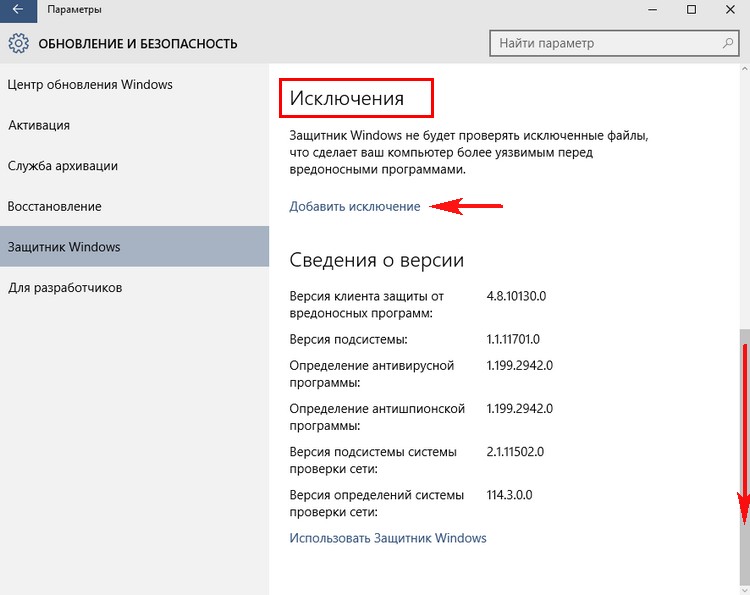
Task: Click the version value 4.8.10130.0
Action: [516, 296]
